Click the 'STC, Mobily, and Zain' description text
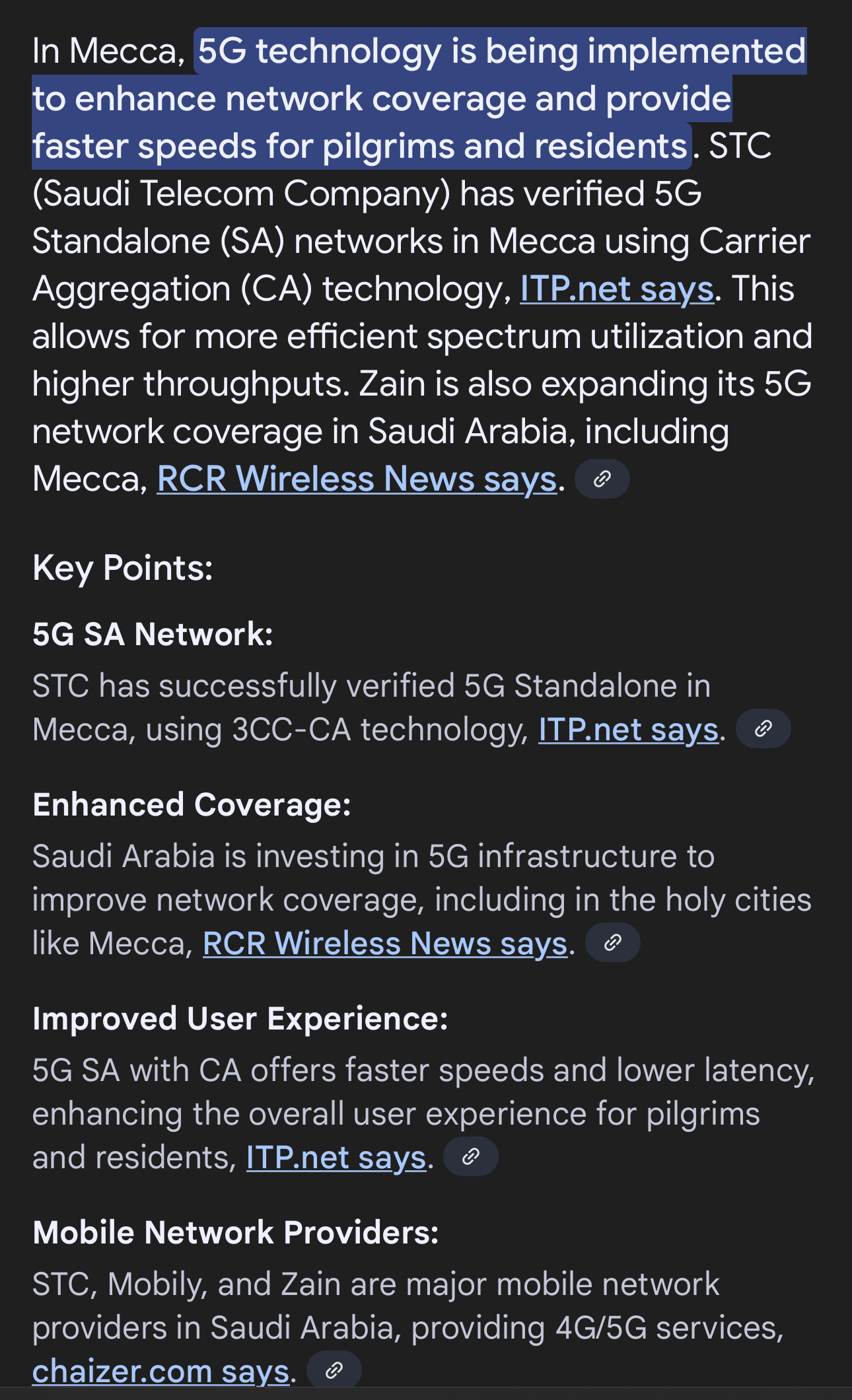 coord(375,1284)
